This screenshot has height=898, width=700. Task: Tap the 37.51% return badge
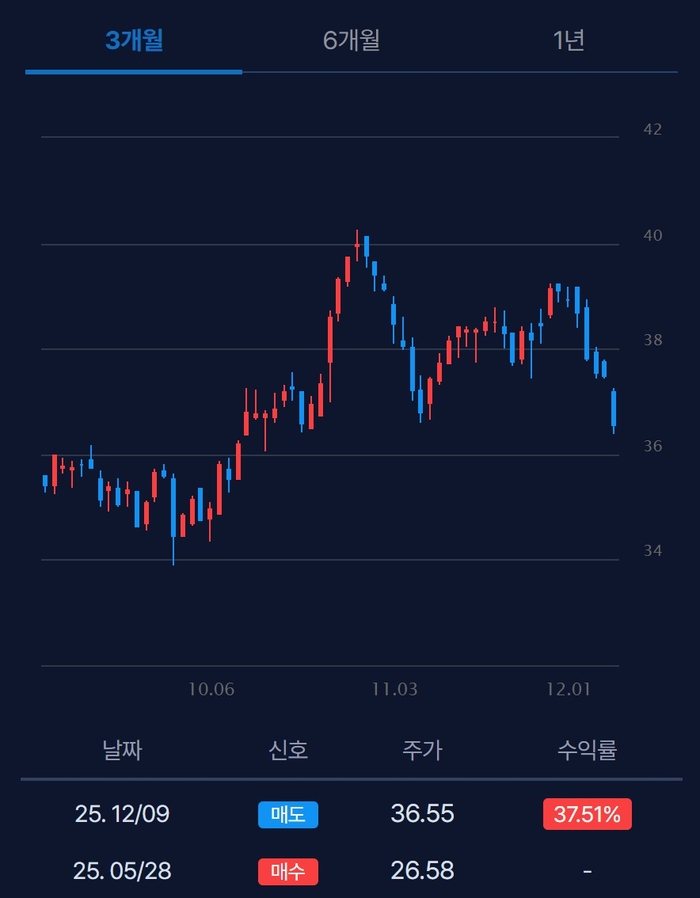pos(587,814)
